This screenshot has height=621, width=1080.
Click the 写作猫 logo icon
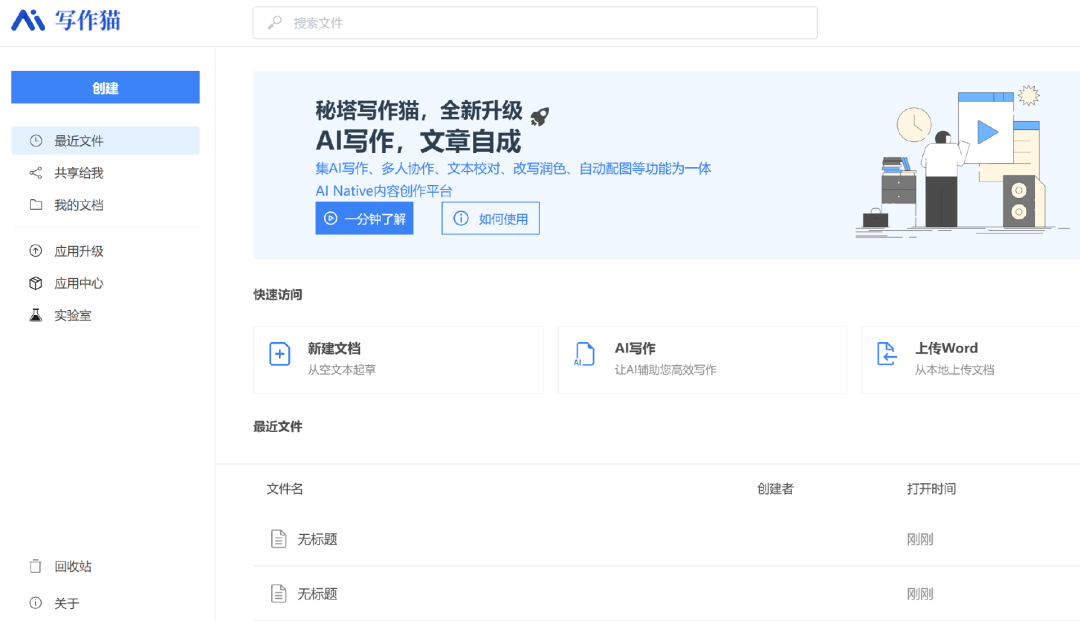28,21
